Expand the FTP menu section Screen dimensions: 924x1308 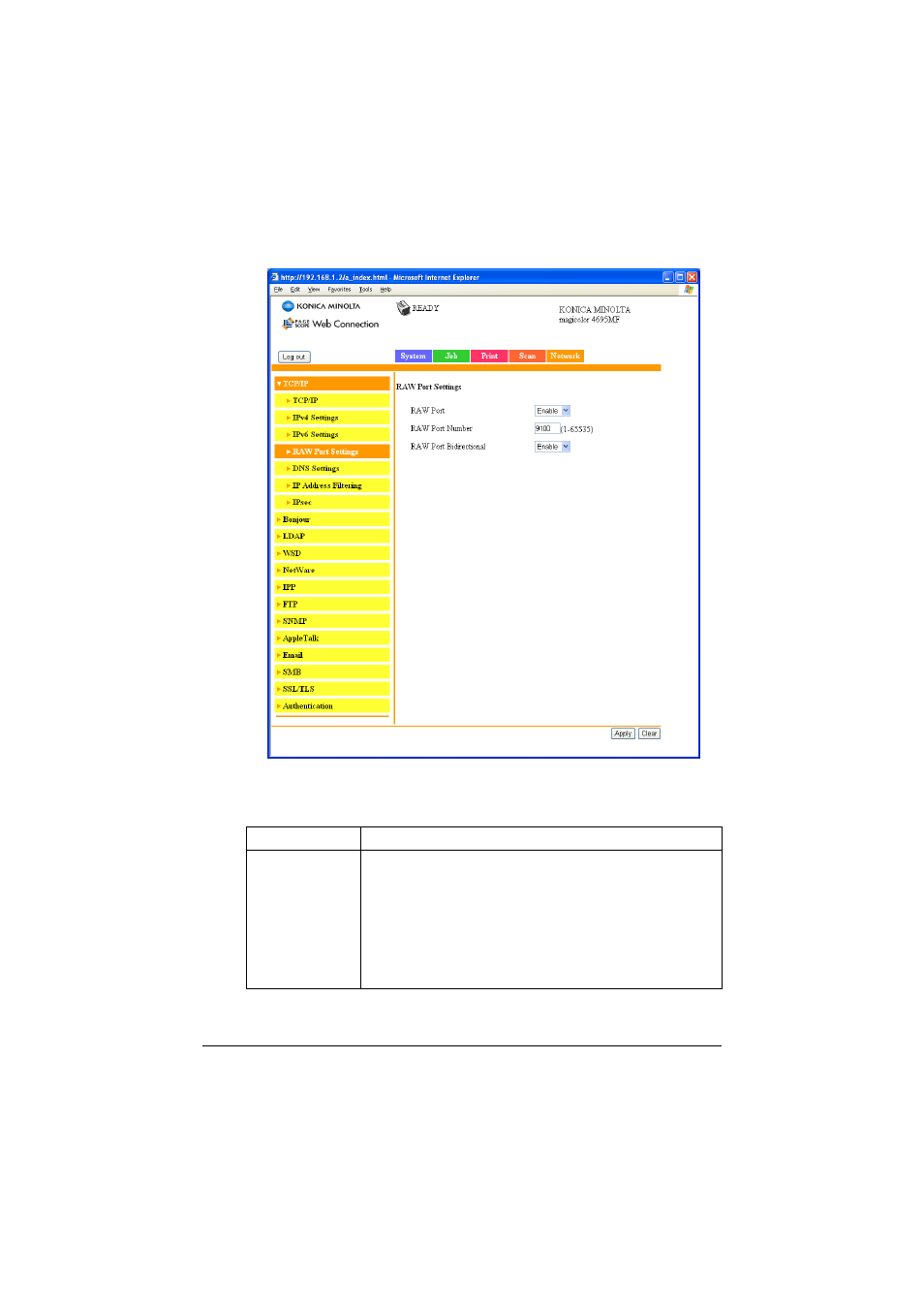point(332,604)
